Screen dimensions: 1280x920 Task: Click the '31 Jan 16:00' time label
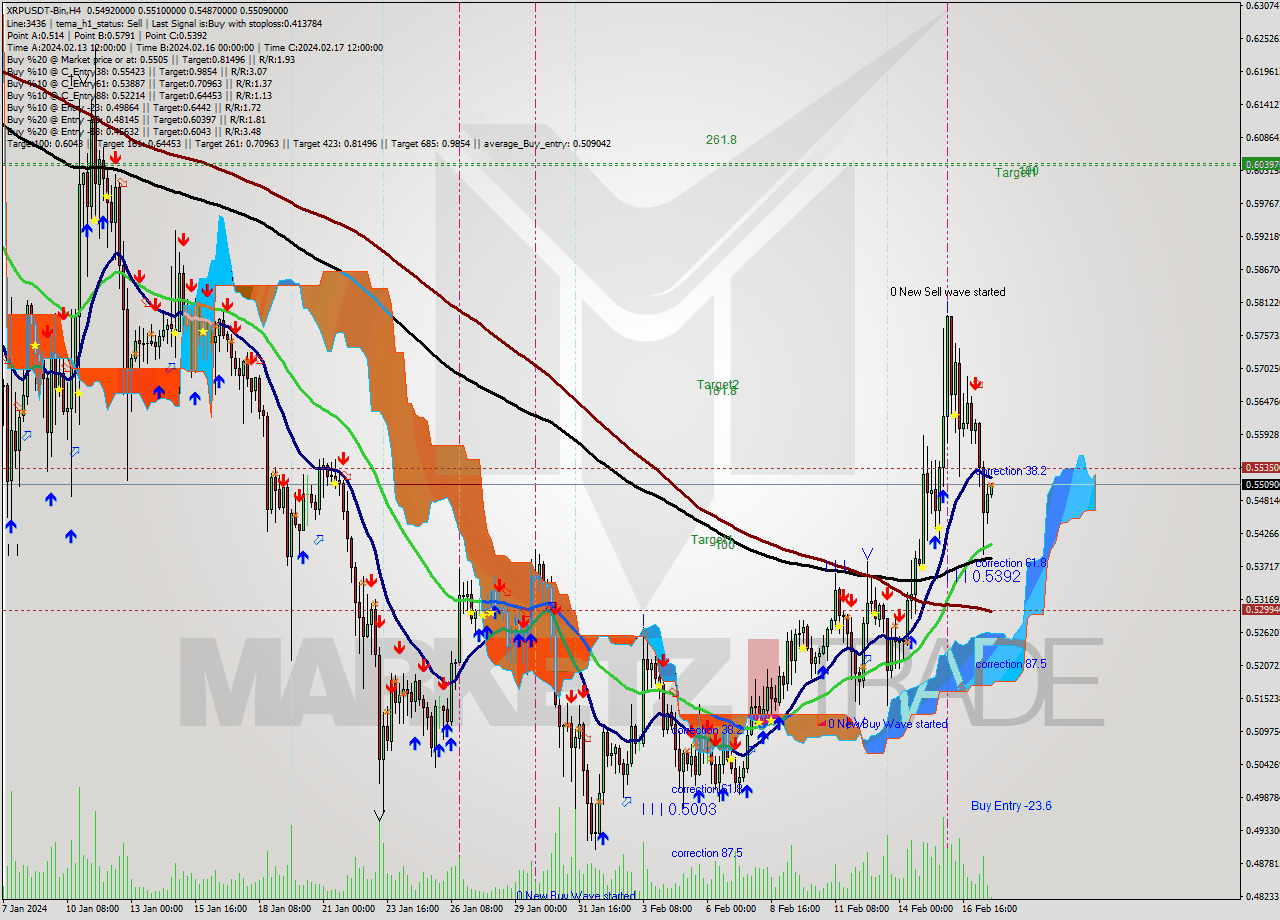coord(603,910)
